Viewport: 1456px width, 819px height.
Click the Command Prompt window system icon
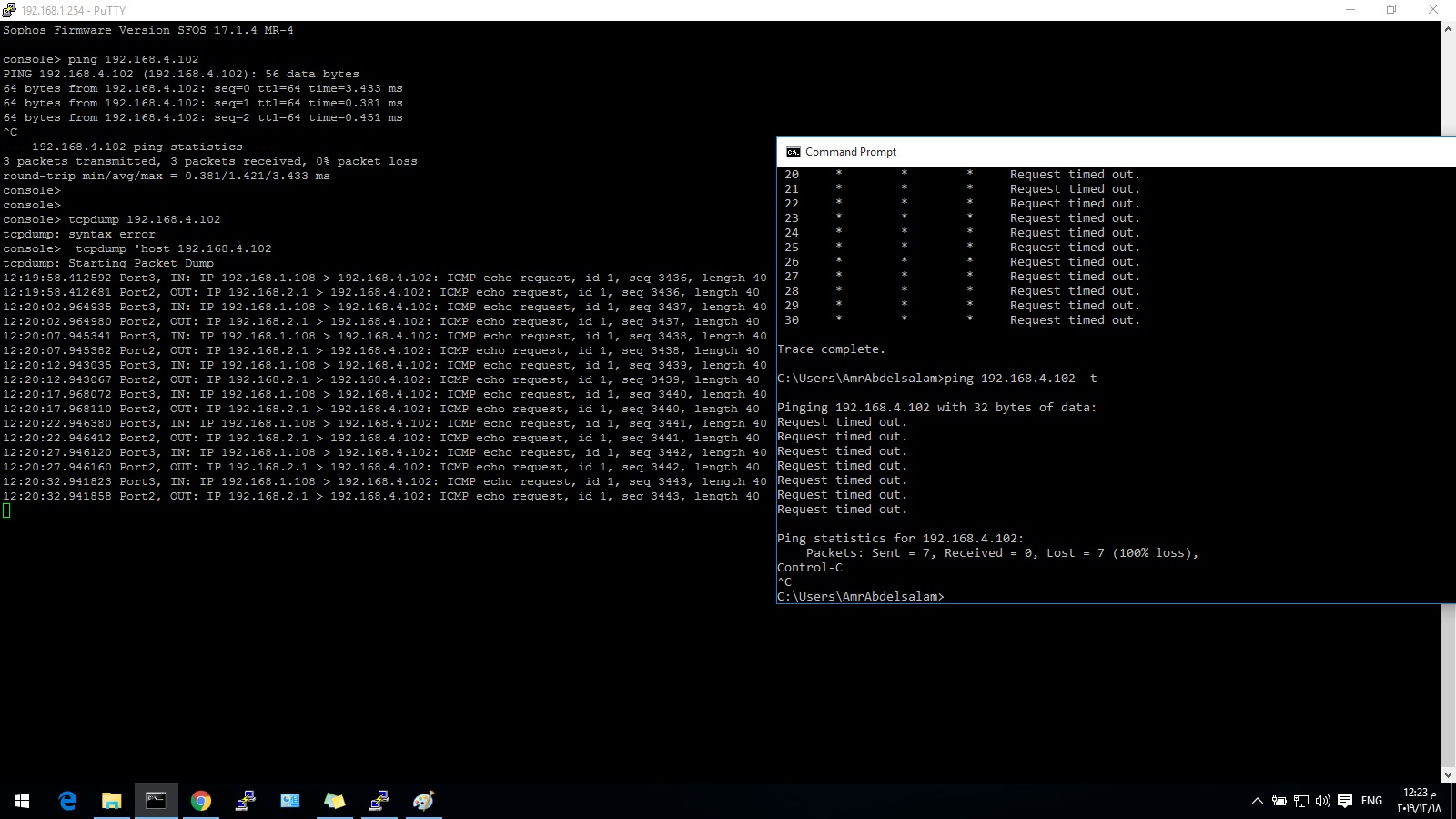(x=794, y=152)
